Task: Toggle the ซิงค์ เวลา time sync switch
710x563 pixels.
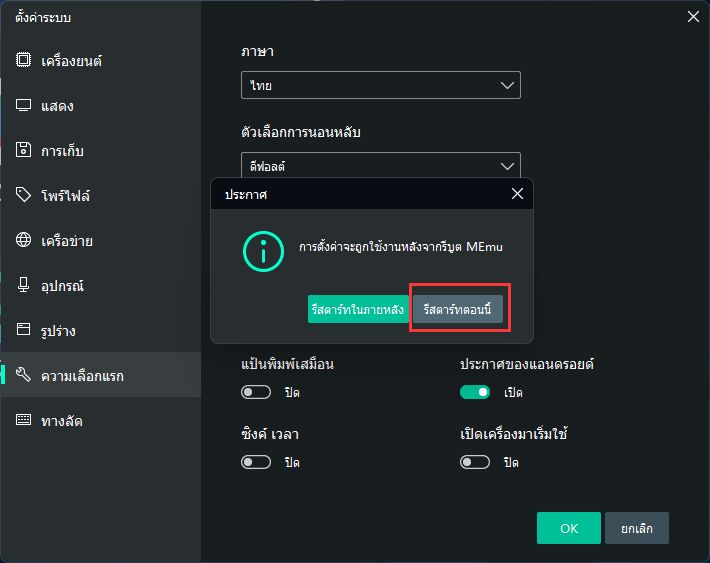Action: (x=256, y=462)
